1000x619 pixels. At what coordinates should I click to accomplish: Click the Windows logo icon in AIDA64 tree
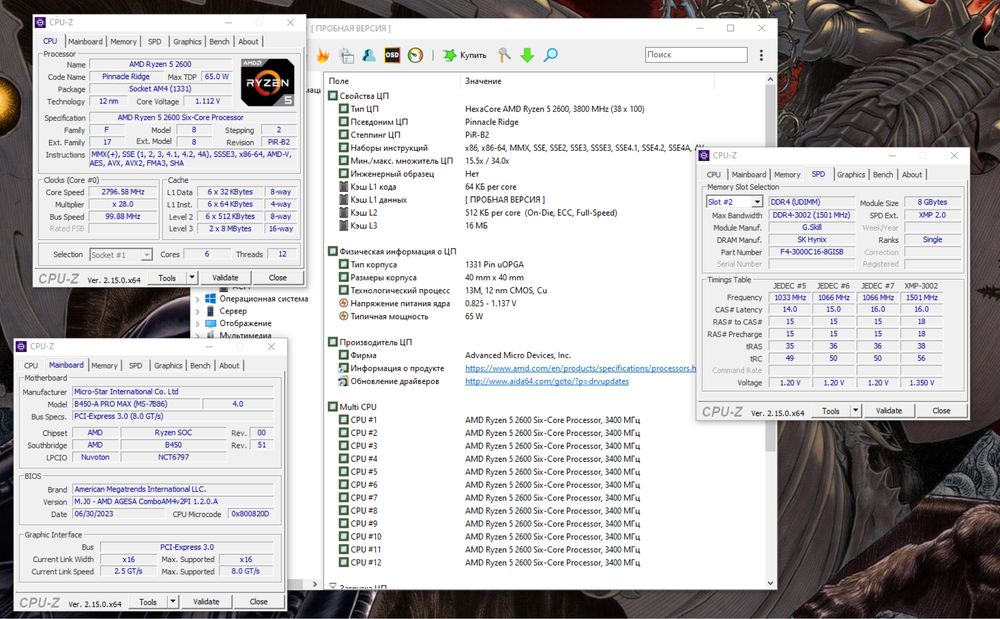[x=210, y=298]
